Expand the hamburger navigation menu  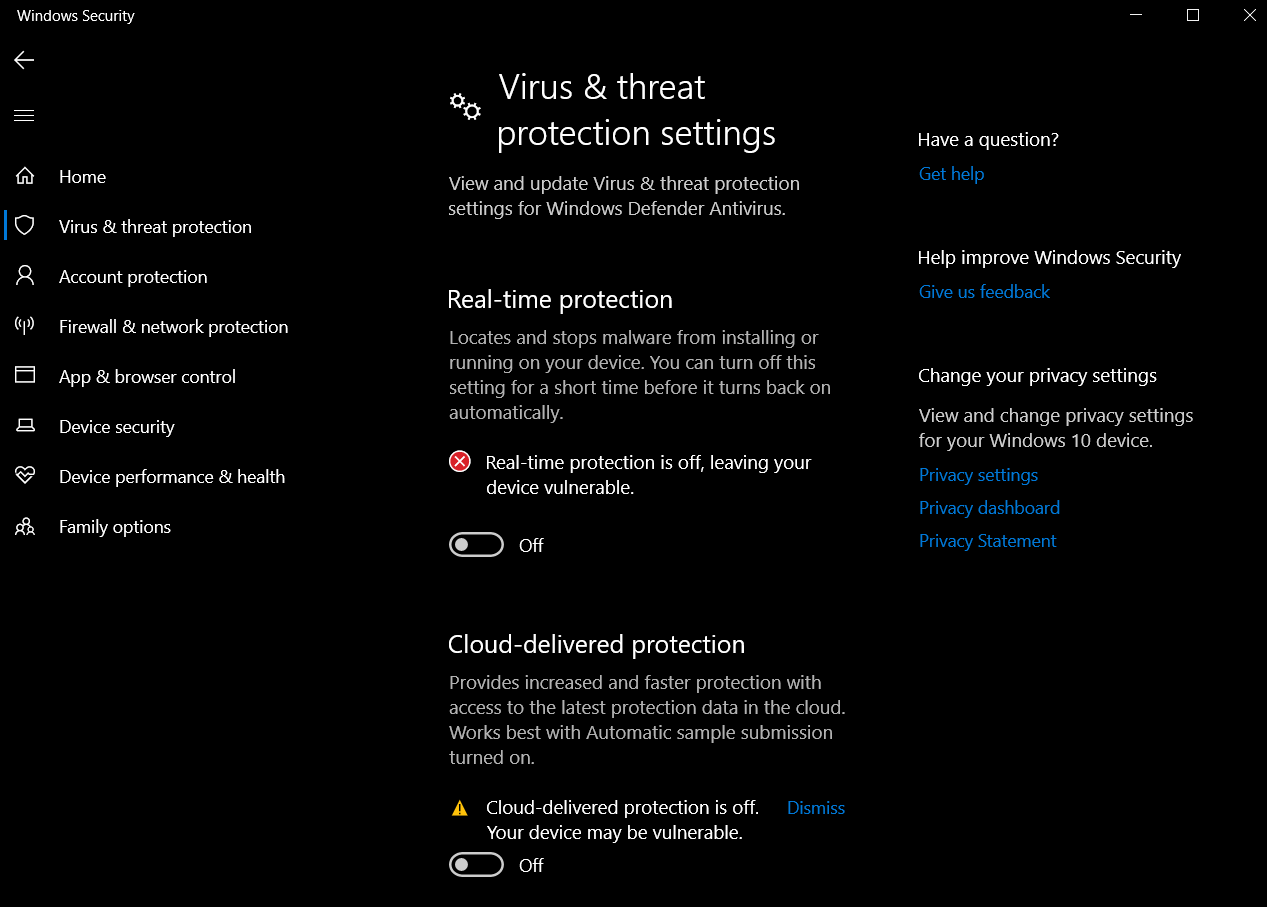(x=24, y=116)
